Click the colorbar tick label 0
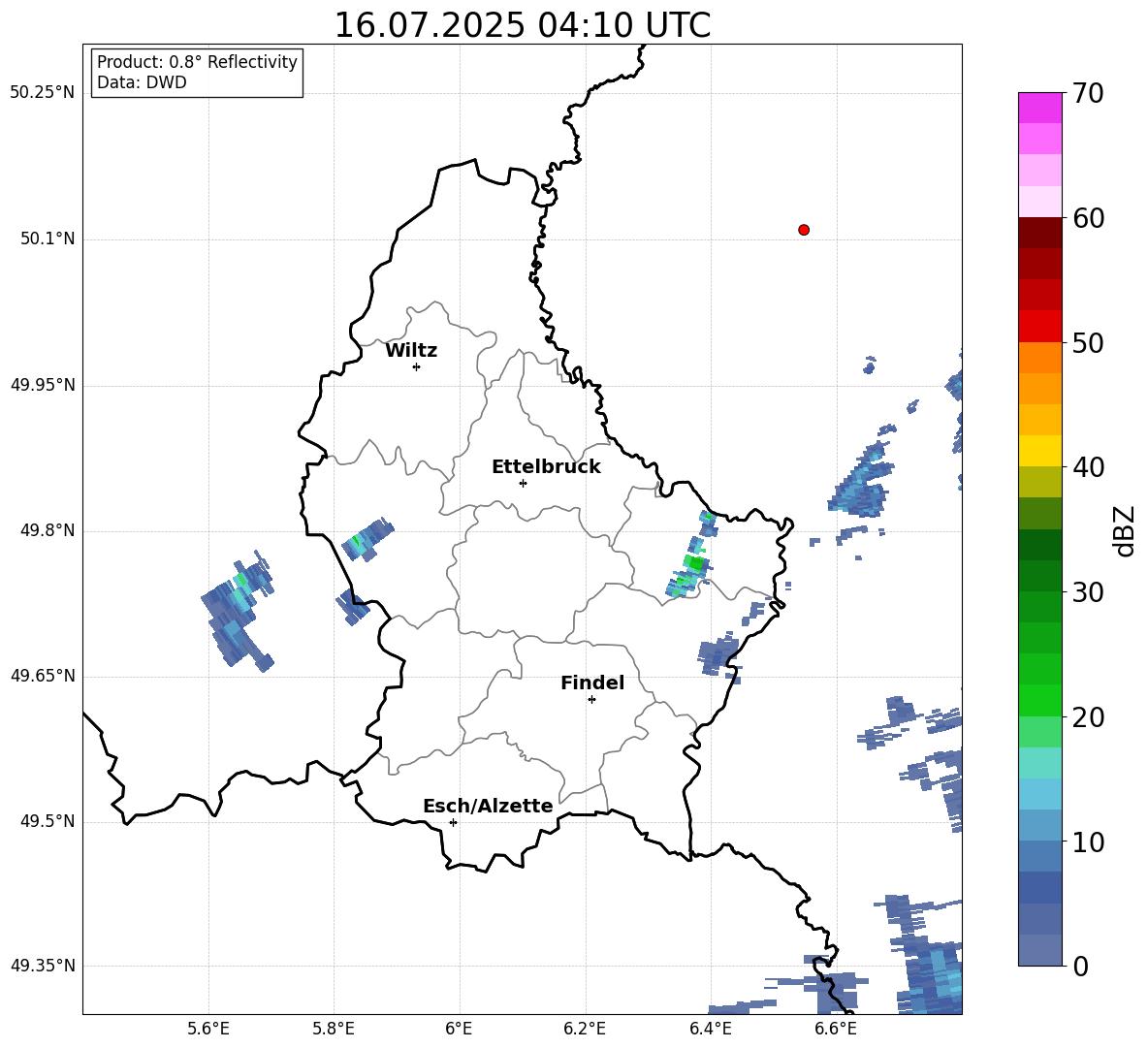Screen dimensions: 1148x1048 [x=1080, y=966]
